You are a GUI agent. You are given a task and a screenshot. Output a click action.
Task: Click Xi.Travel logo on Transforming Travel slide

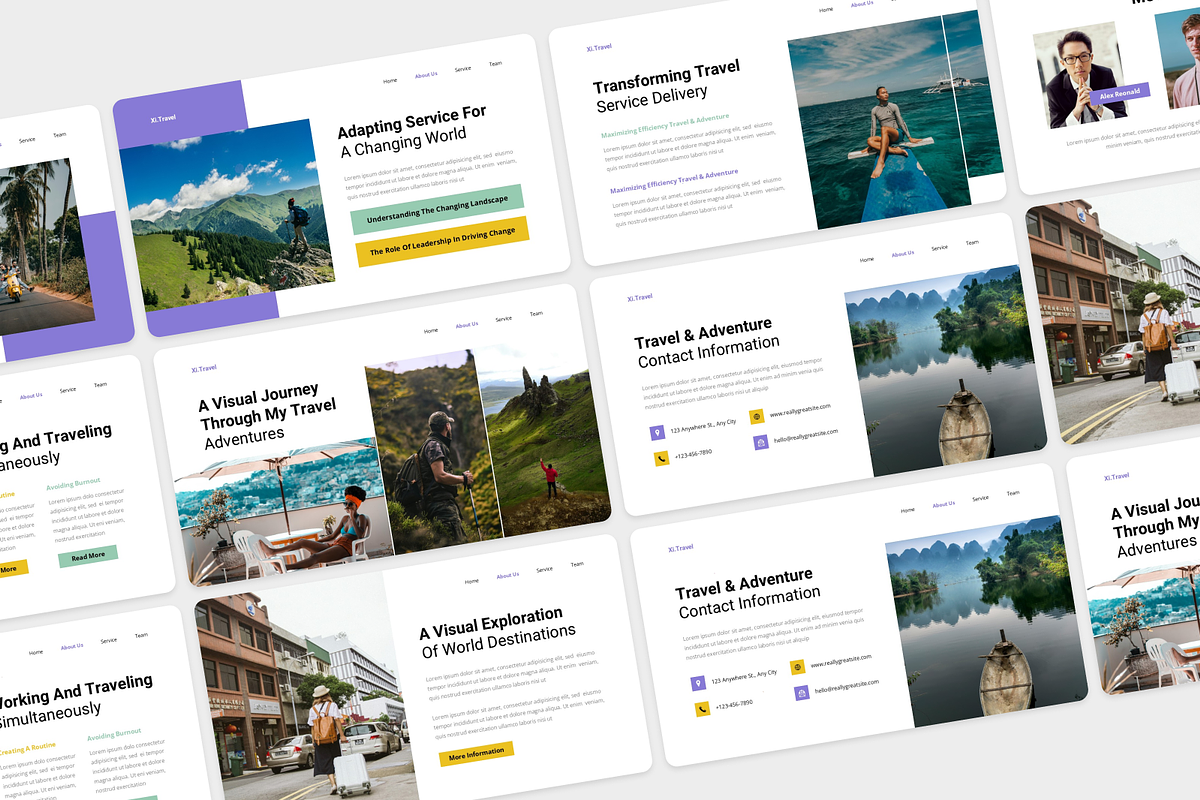[x=599, y=47]
